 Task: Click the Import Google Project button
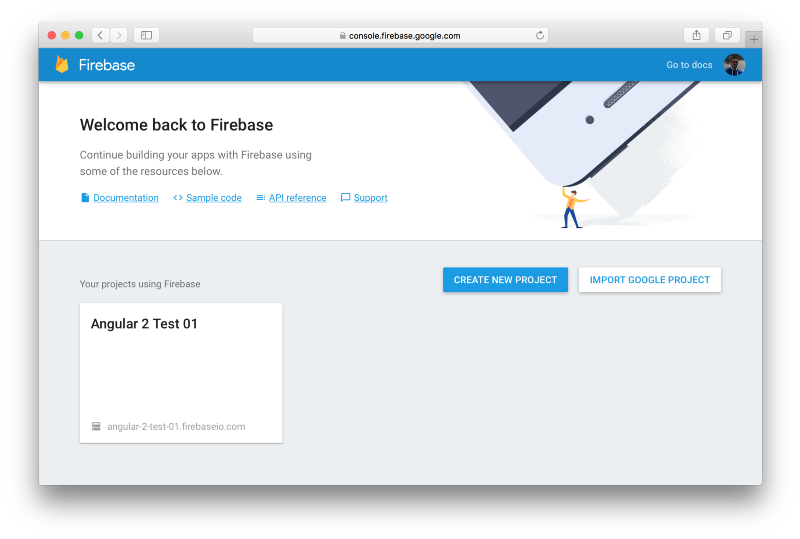point(649,280)
